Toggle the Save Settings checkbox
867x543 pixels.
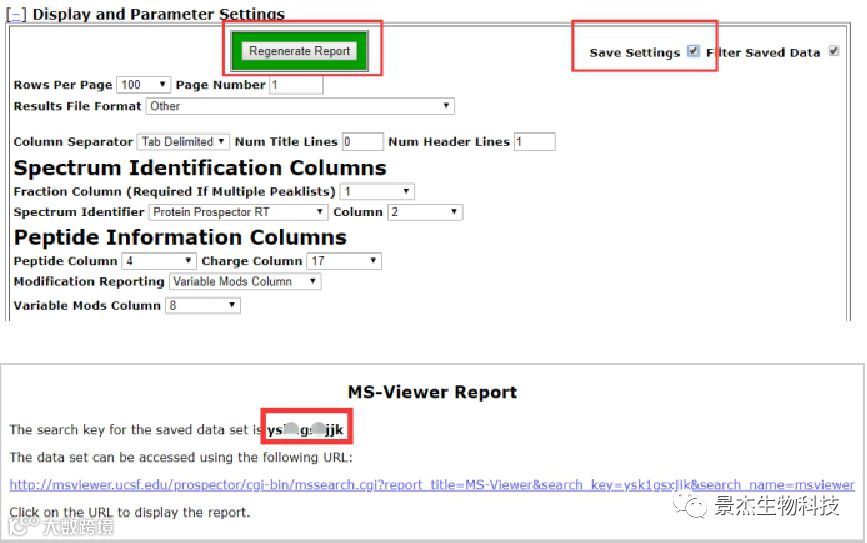point(693,51)
